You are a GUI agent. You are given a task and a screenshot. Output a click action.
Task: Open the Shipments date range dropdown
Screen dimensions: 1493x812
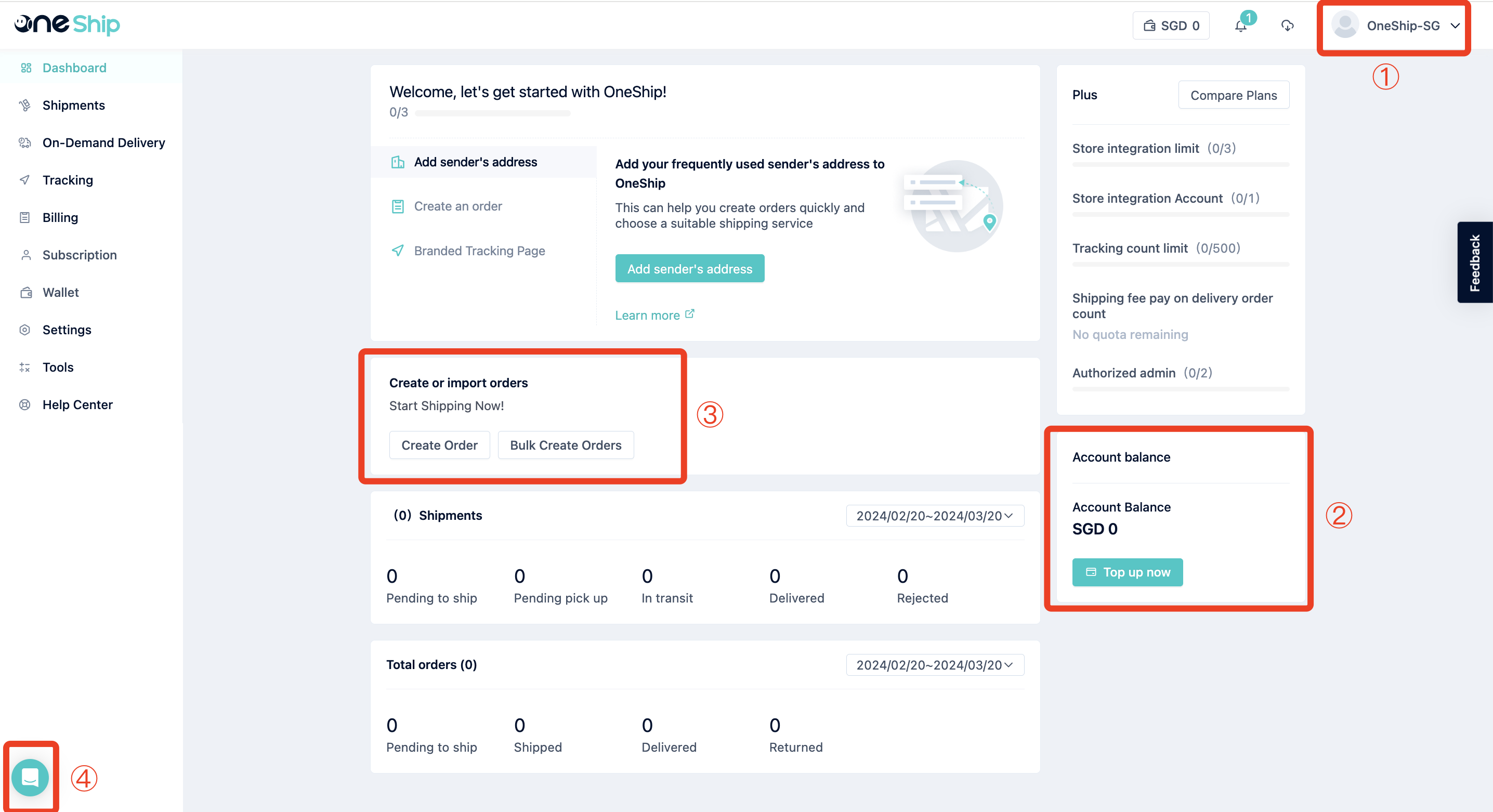point(935,516)
